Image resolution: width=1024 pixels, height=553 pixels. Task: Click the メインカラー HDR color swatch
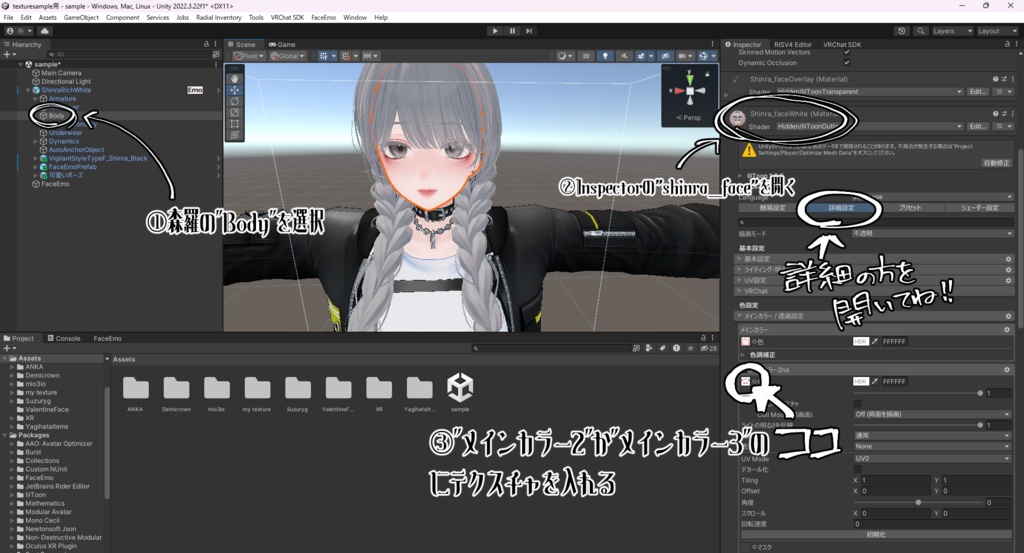(x=860, y=341)
